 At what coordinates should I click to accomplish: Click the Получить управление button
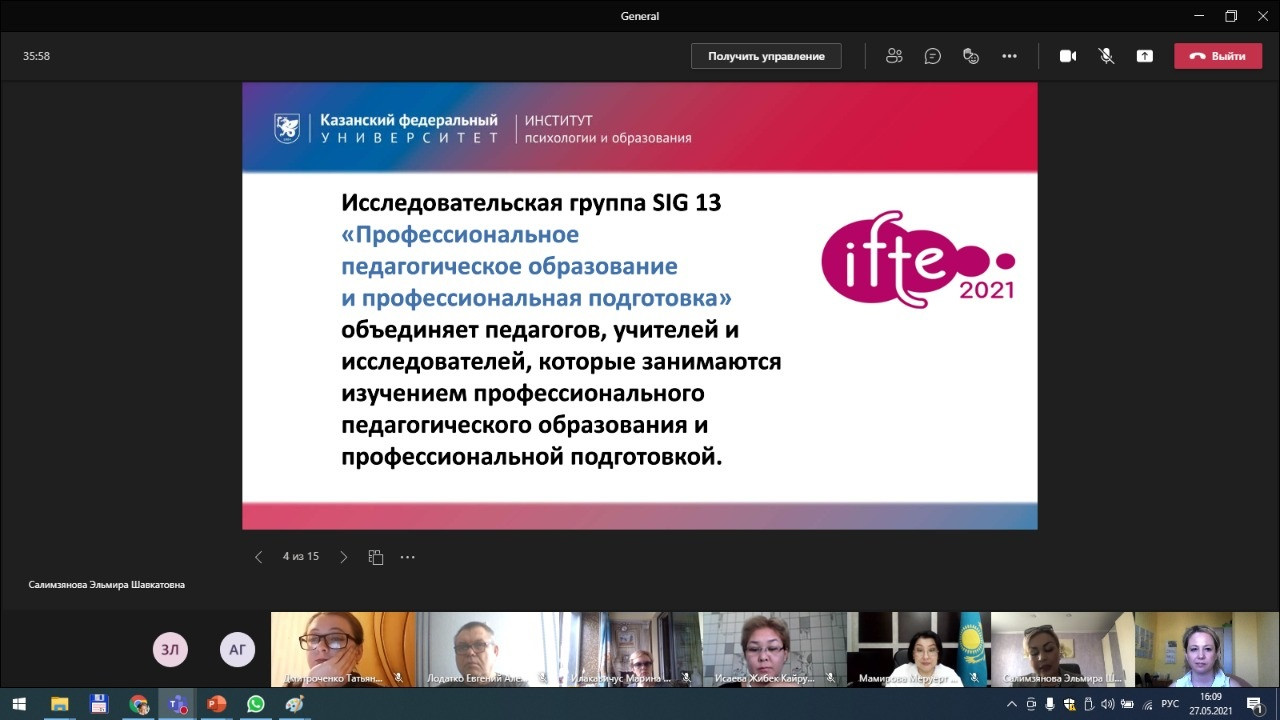[766, 56]
